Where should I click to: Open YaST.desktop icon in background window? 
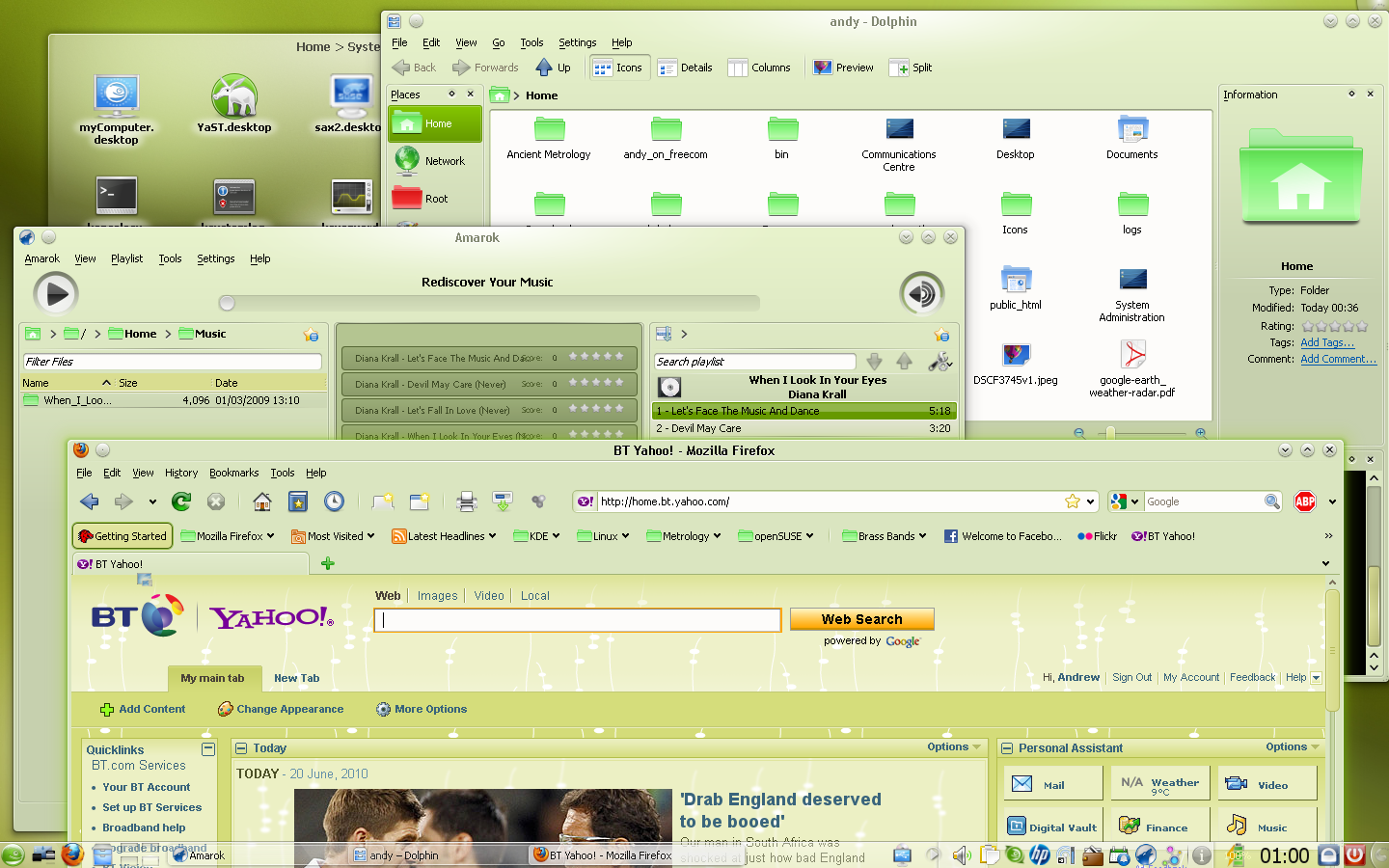(x=234, y=102)
